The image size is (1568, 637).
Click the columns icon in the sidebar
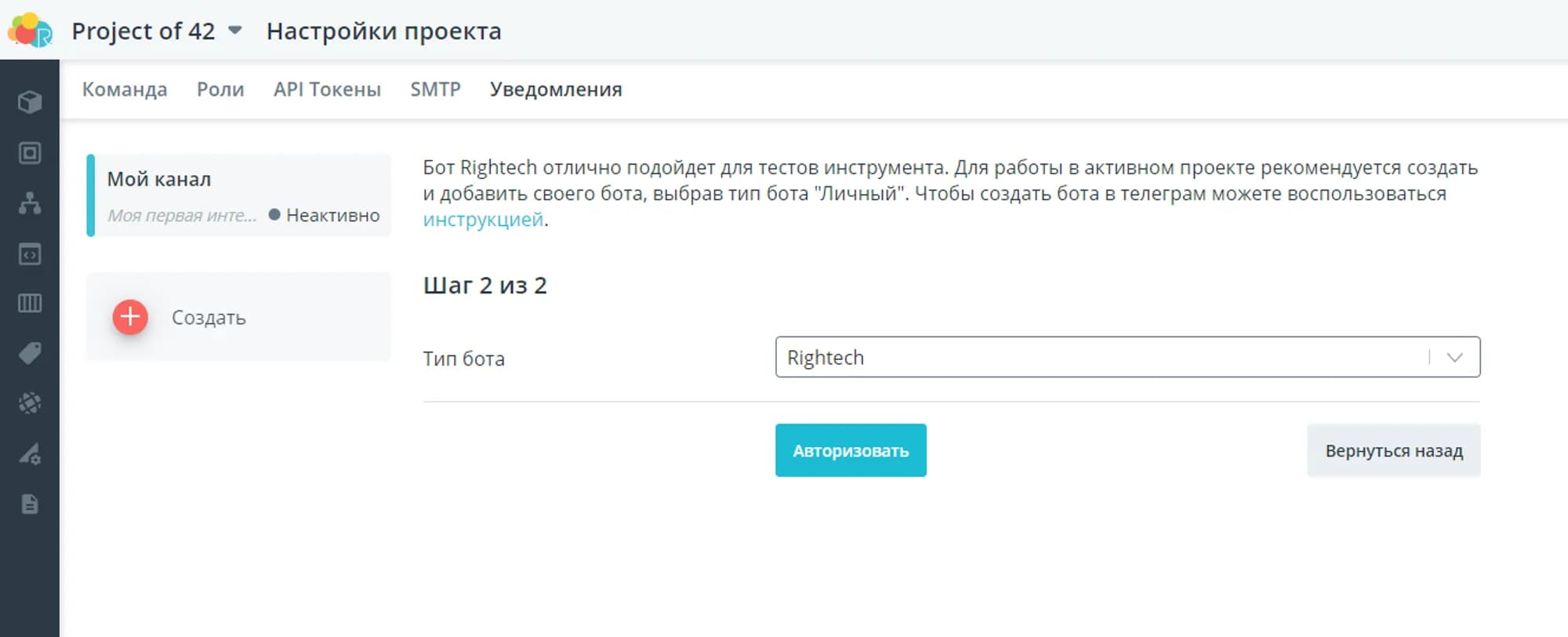(30, 304)
